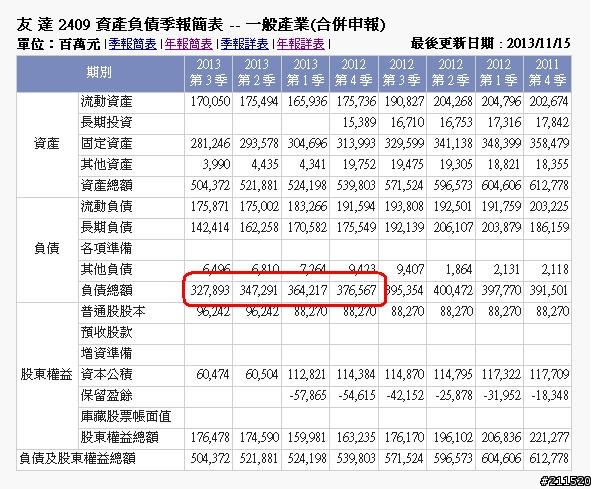
Task: Click the 保留盈餘 row label
Action: click(106, 395)
